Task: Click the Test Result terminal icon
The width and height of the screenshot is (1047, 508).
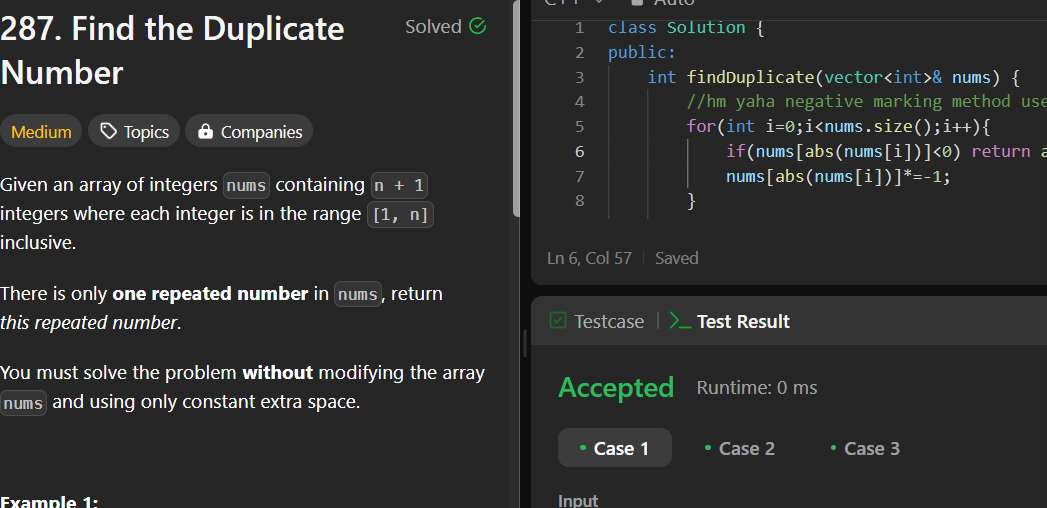Action: tap(680, 322)
